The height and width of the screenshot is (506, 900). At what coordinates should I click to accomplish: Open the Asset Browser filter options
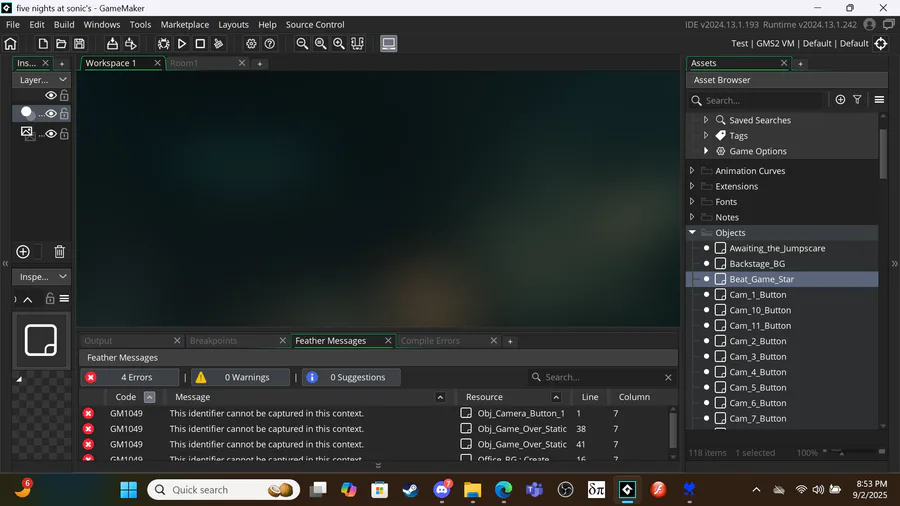[858, 100]
